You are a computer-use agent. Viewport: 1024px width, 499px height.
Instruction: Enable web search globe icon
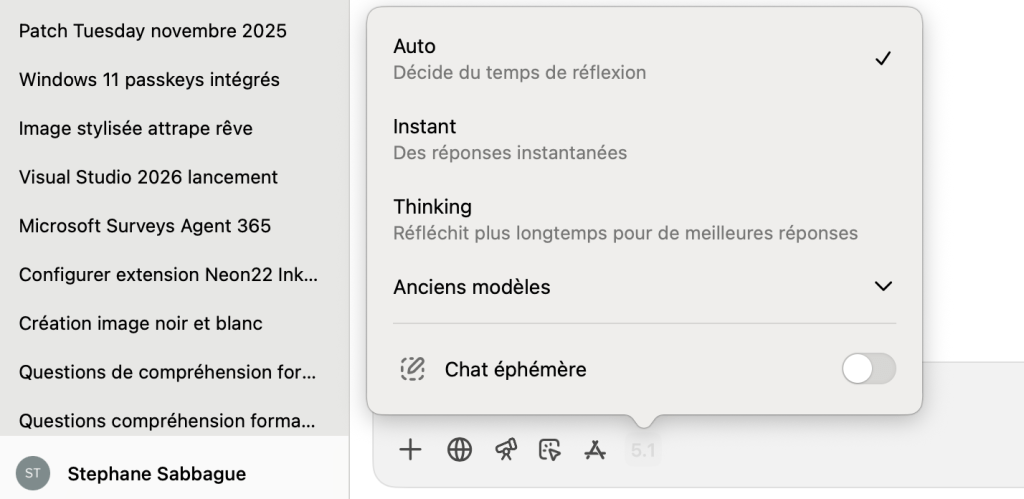tap(459, 450)
